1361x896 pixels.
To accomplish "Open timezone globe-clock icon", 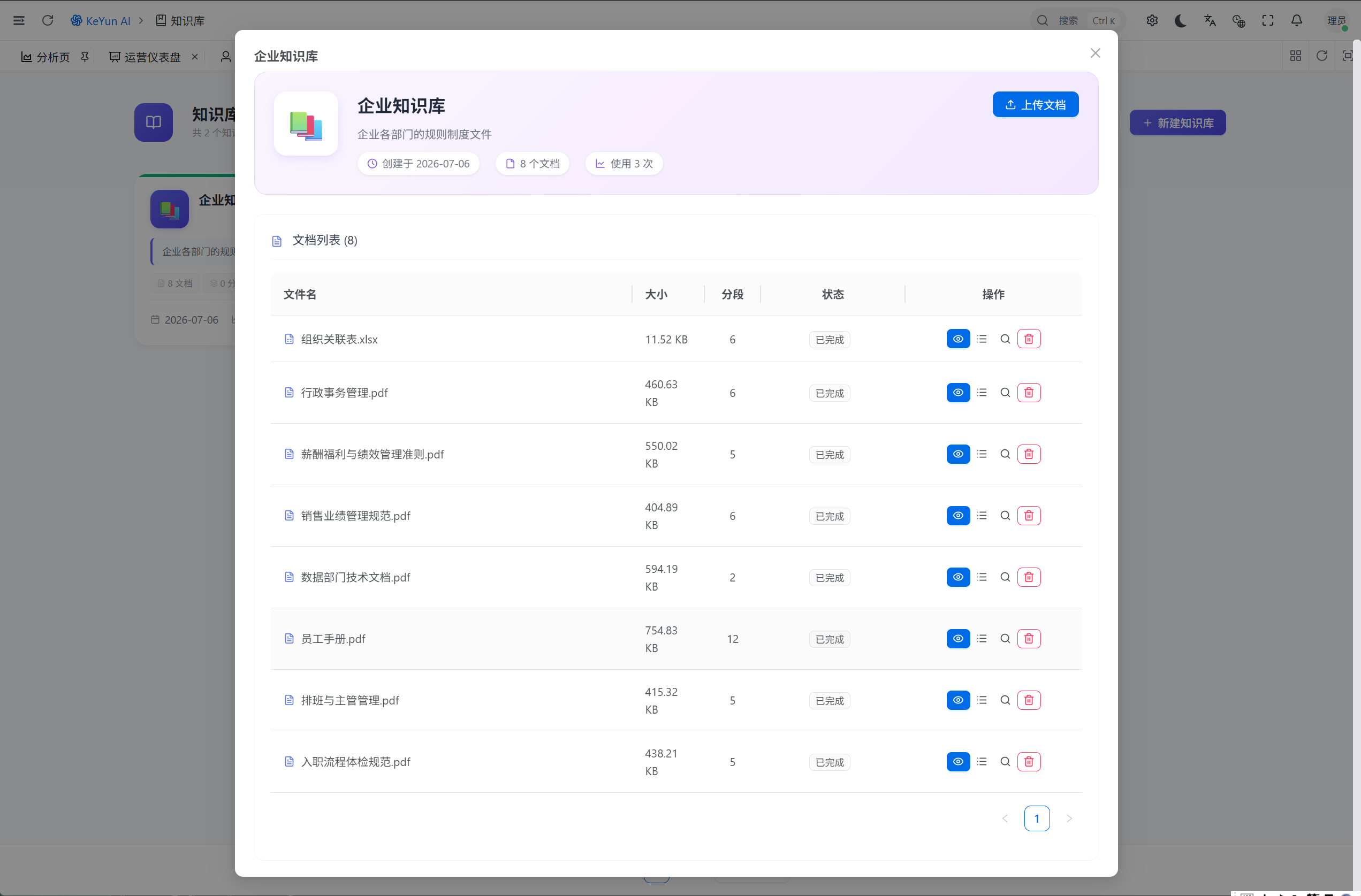I will 1238,20.
